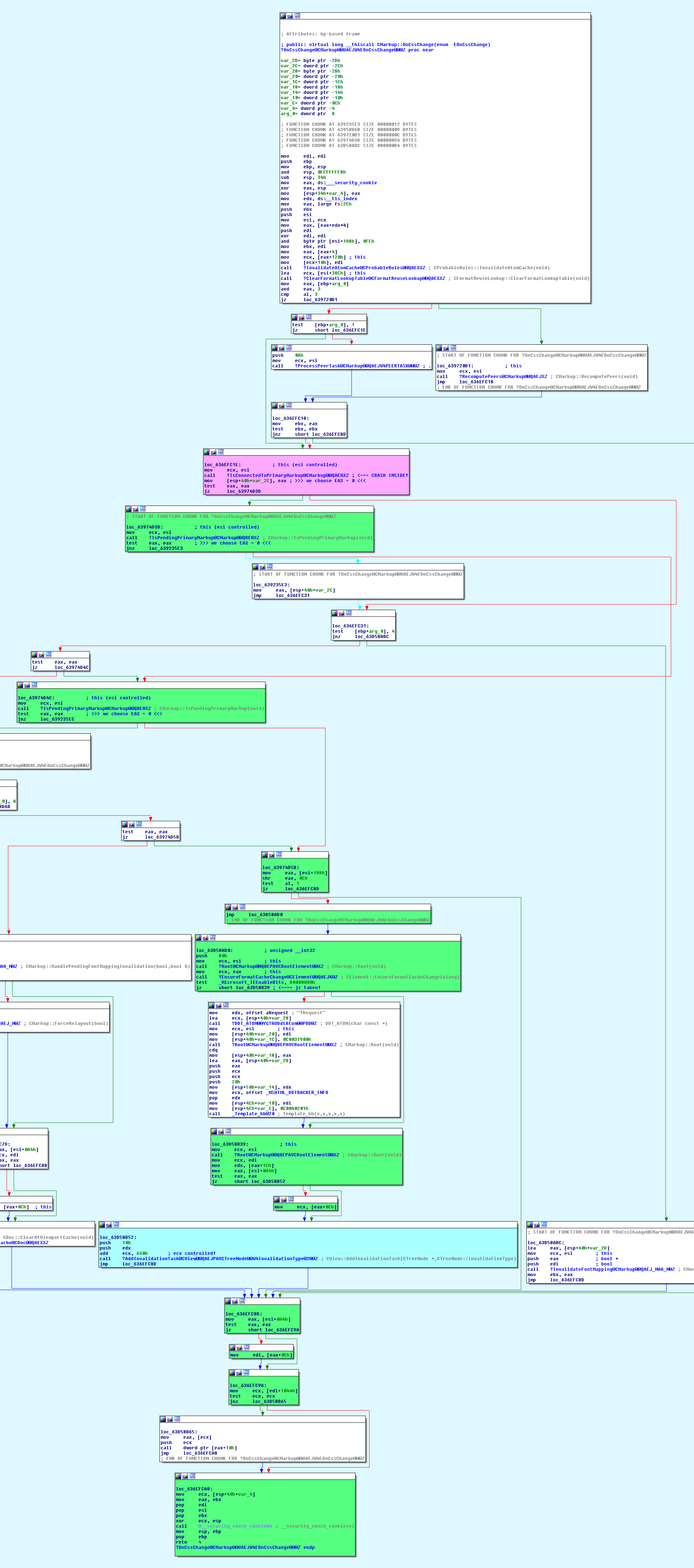Click the 'jz short loc_636EFC1E' instruction

click(x=329, y=330)
